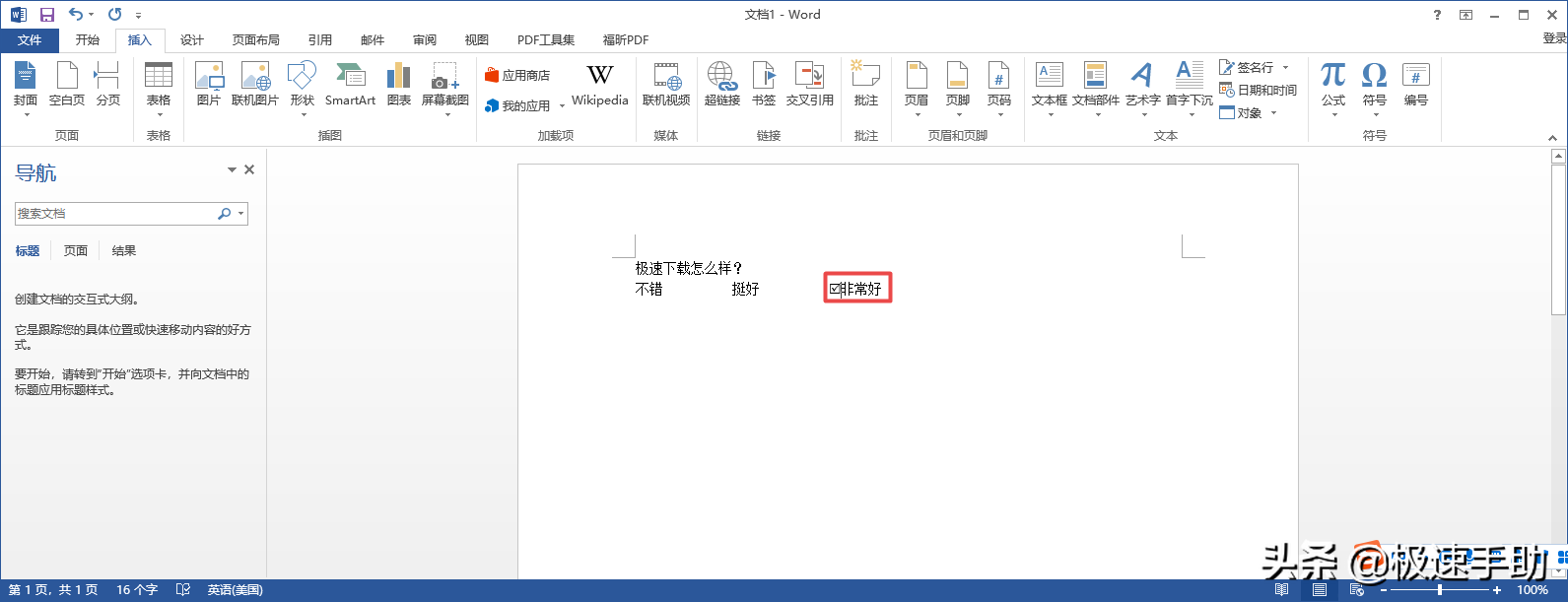Add a bookmark (书签)
Image resolution: width=1568 pixels, height=602 pixels.
point(764,84)
